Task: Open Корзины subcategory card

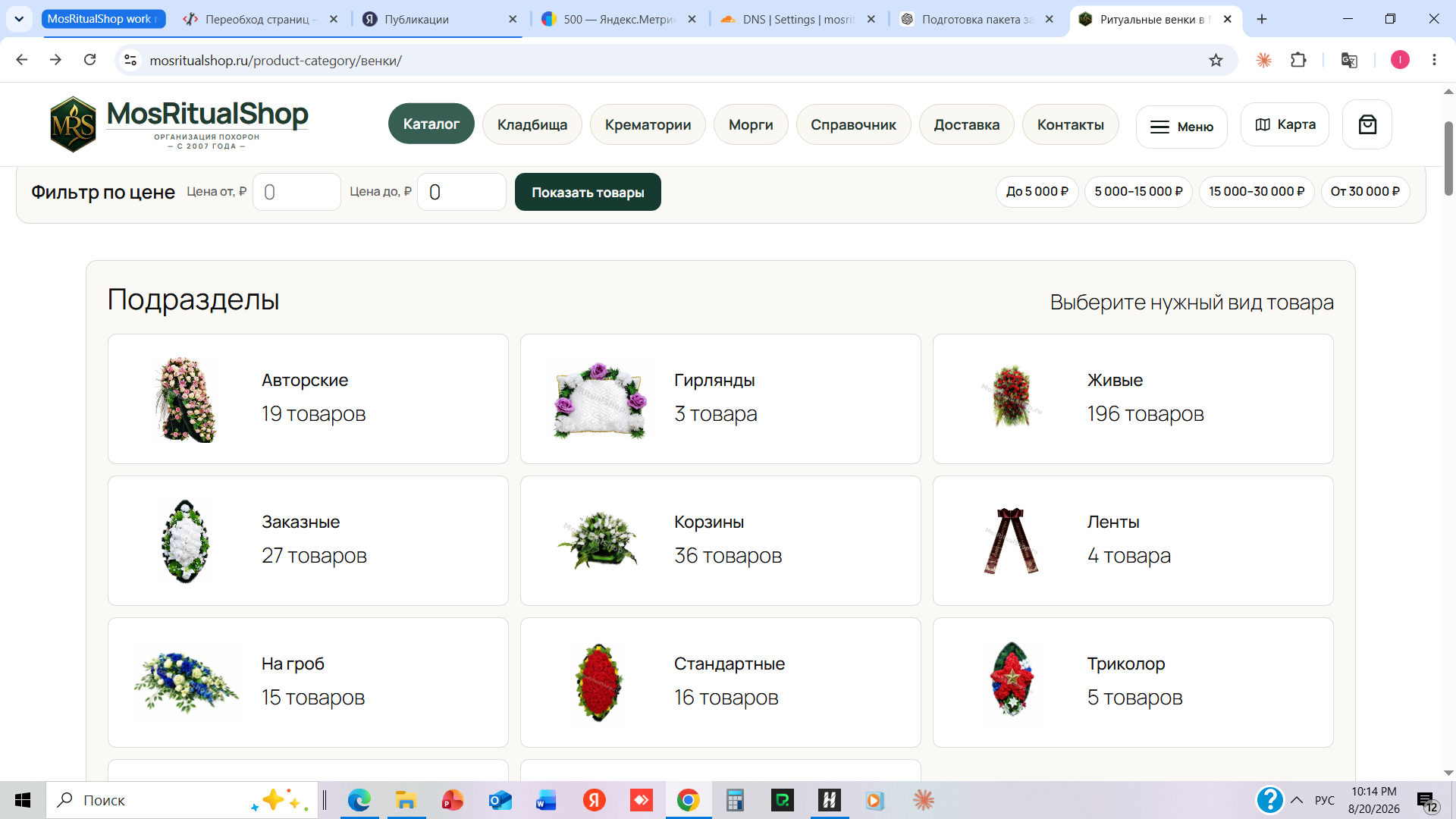Action: [x=720, y=541]
